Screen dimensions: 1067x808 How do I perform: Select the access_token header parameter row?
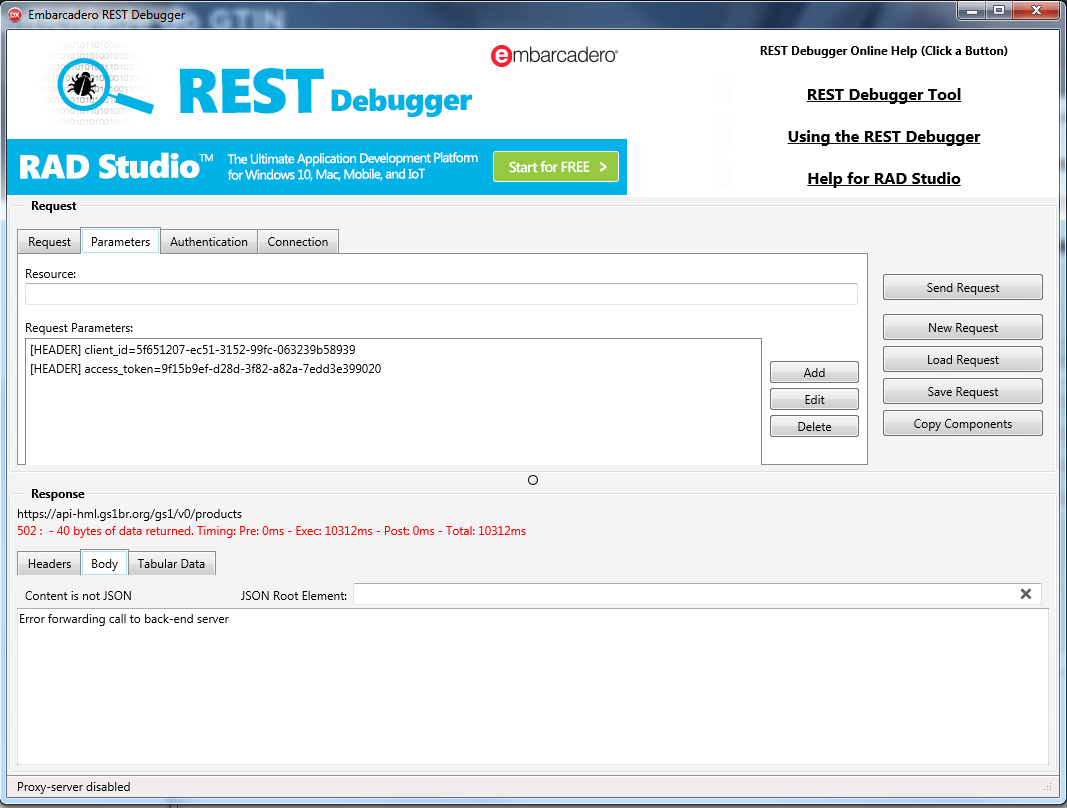pos(205,369)
